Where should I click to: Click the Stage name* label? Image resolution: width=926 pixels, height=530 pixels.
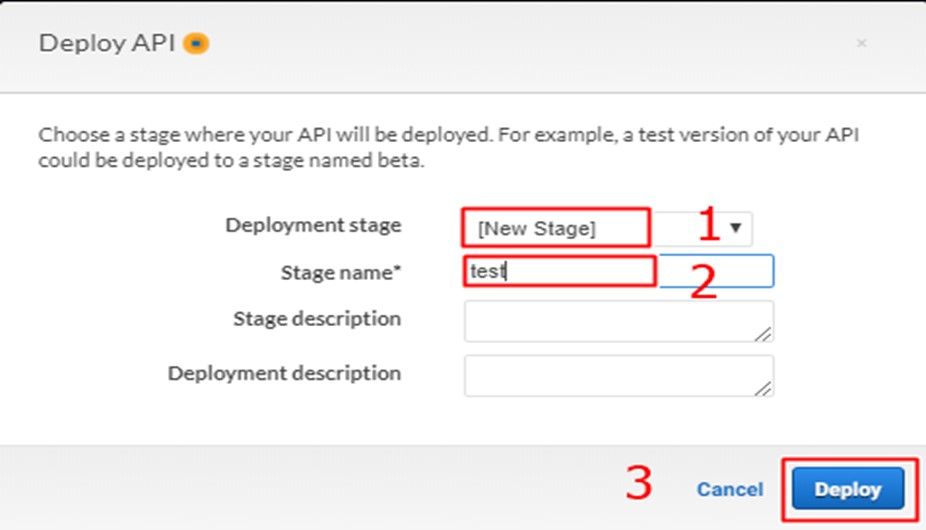pos(341,271)
